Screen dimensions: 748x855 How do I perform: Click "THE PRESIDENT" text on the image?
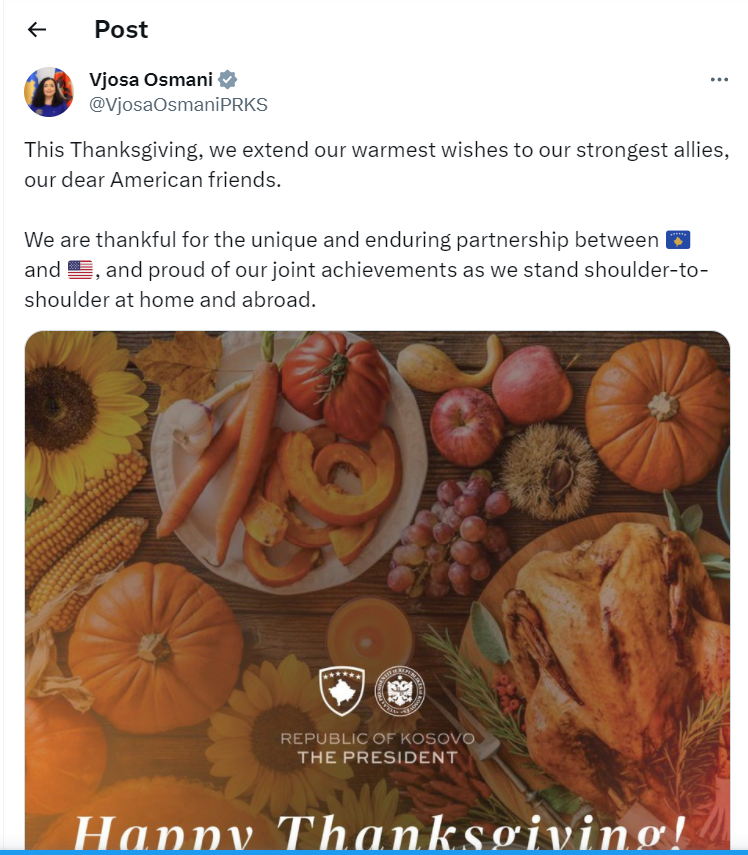[x=377, y=757]
